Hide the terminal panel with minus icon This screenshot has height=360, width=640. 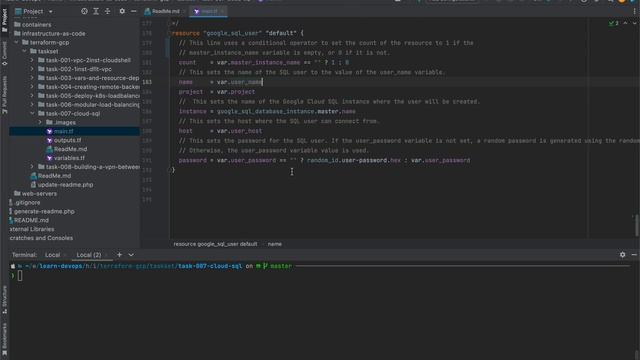[634, 255]
